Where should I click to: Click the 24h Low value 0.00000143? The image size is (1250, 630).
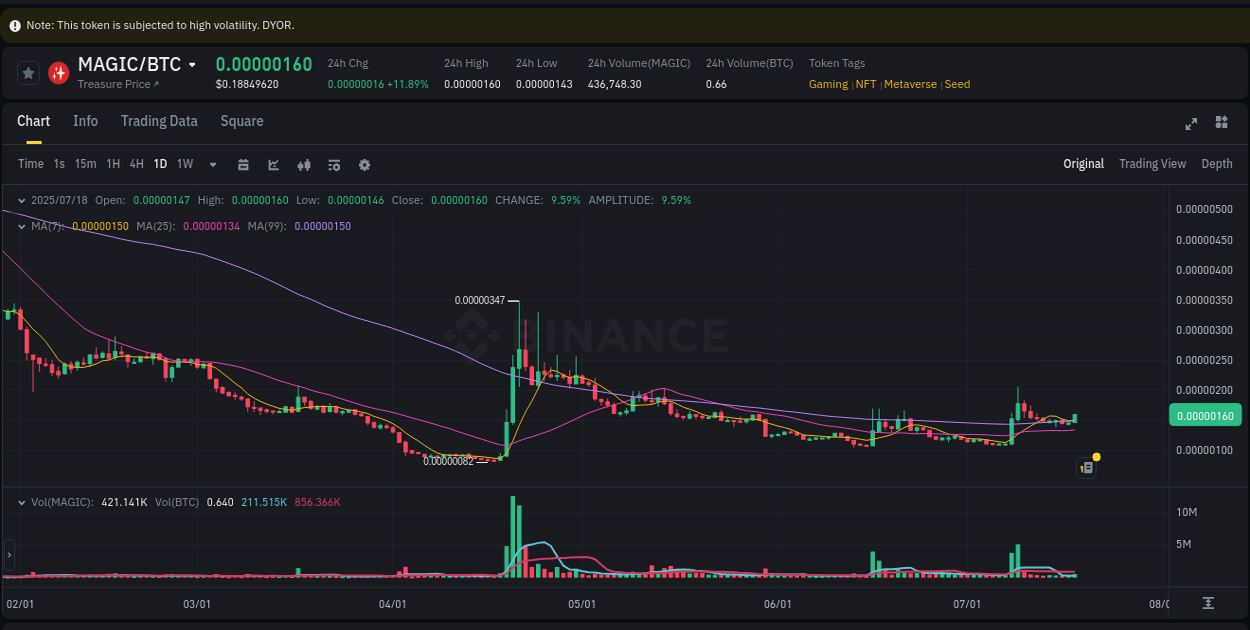coord(544,84)
